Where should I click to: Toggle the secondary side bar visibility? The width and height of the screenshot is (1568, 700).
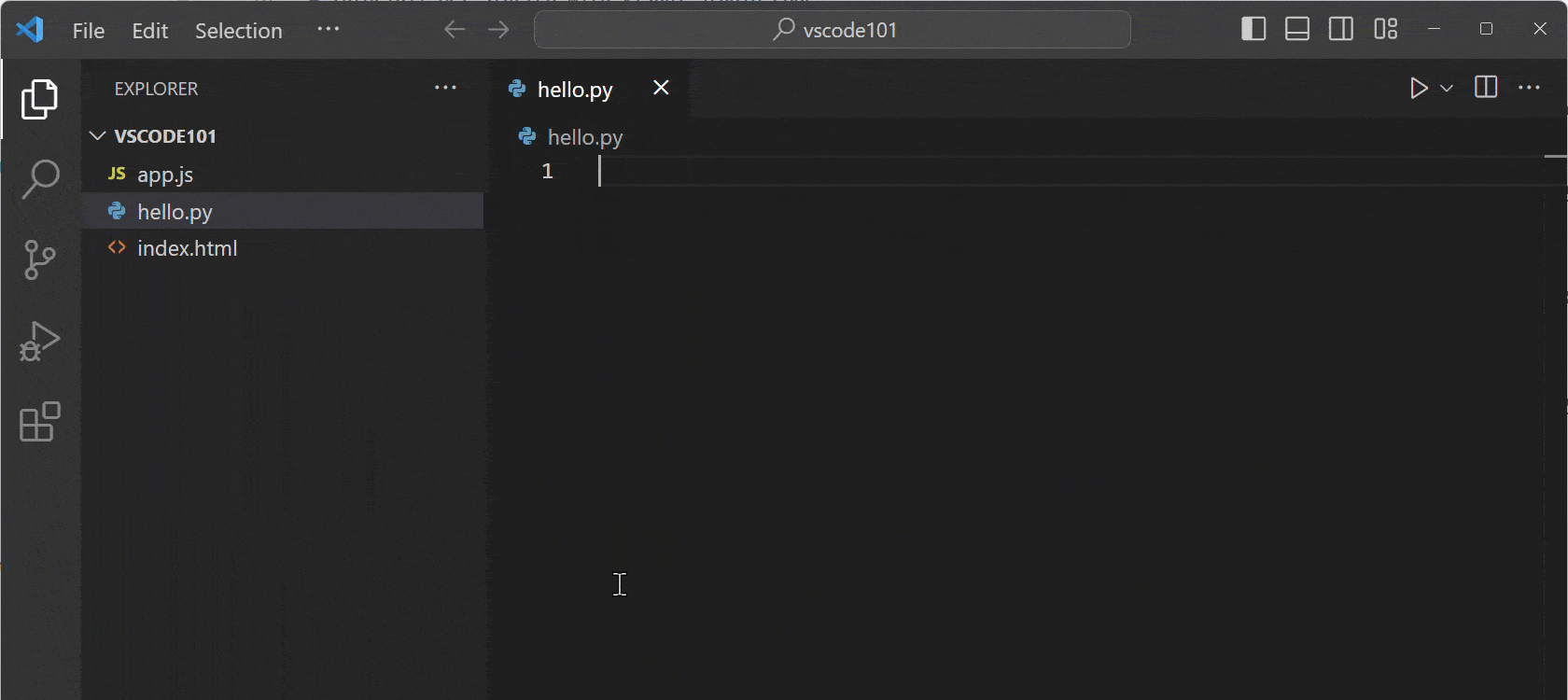coord(1341,30)
